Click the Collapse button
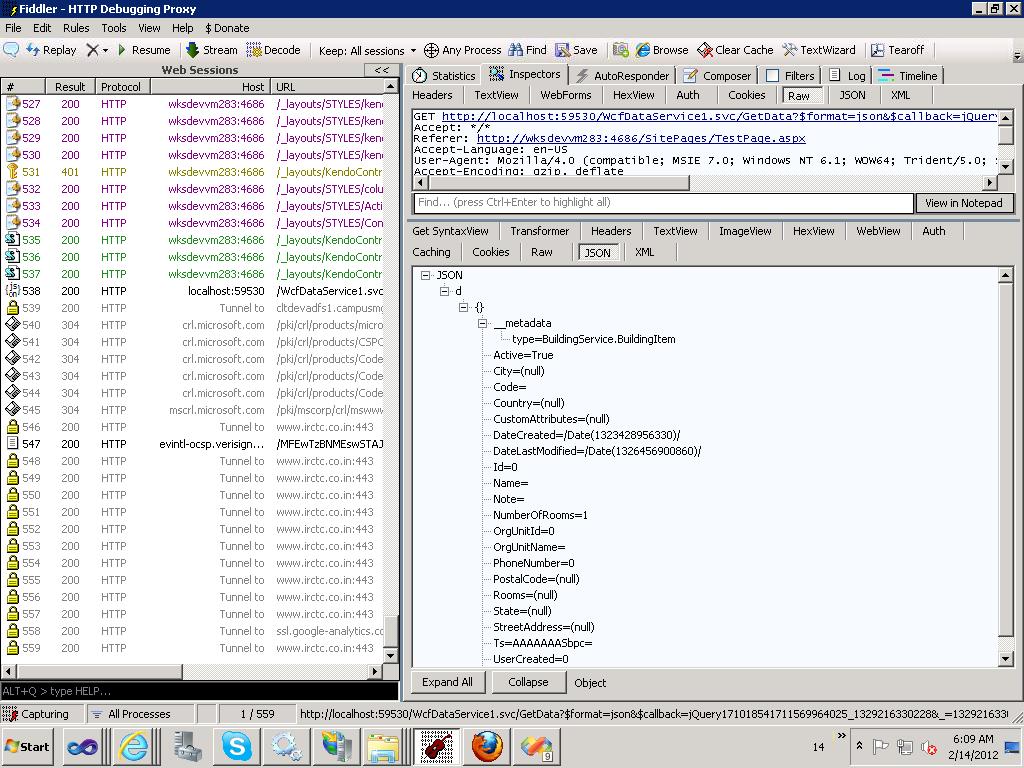The image size is (1024, 768). coord(528,682)
